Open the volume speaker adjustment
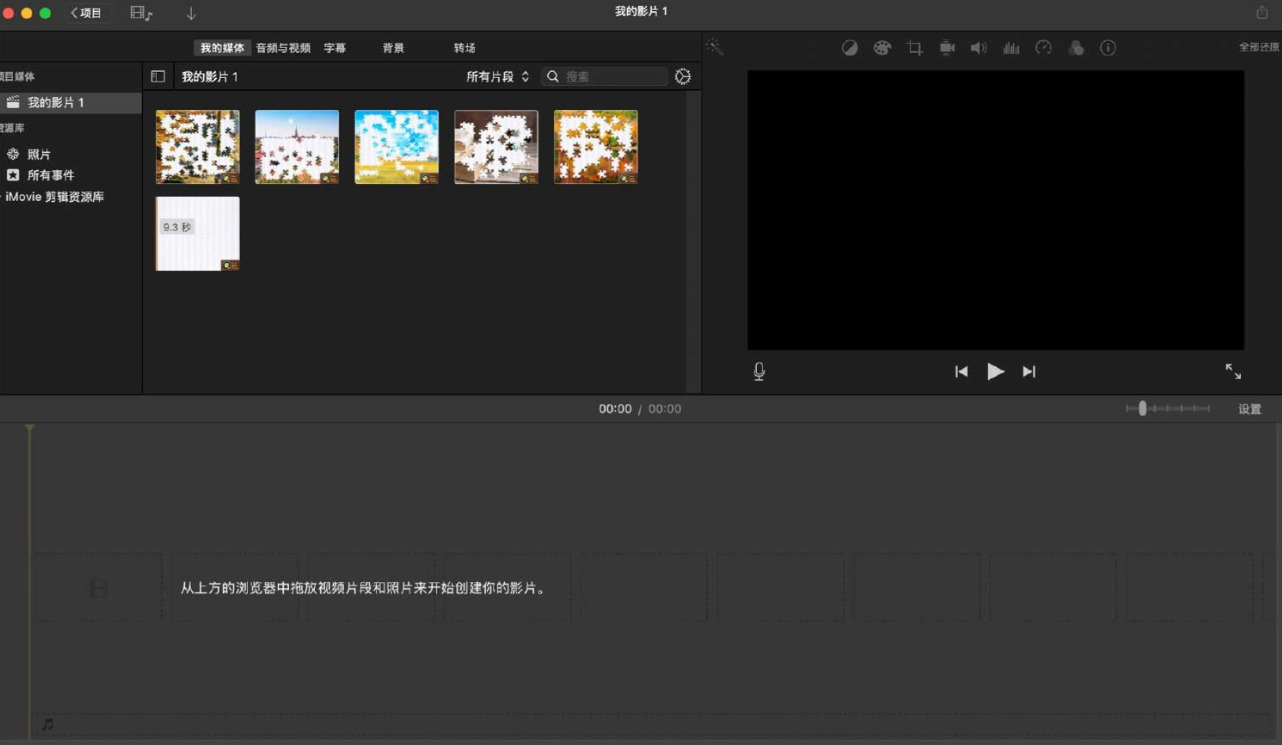Viewport: 1282px width, 745px height. pyautogui.click(x=979, y=47)
